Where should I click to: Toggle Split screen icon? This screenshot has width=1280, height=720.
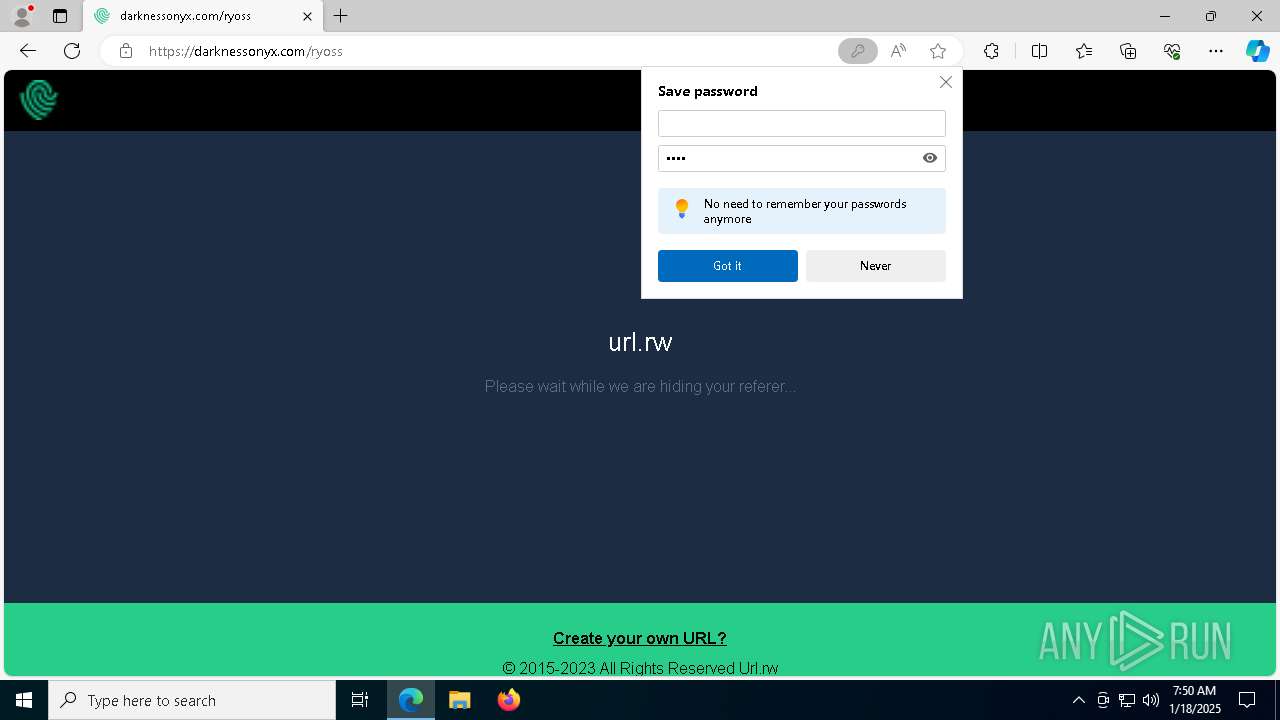(1039, 51)
